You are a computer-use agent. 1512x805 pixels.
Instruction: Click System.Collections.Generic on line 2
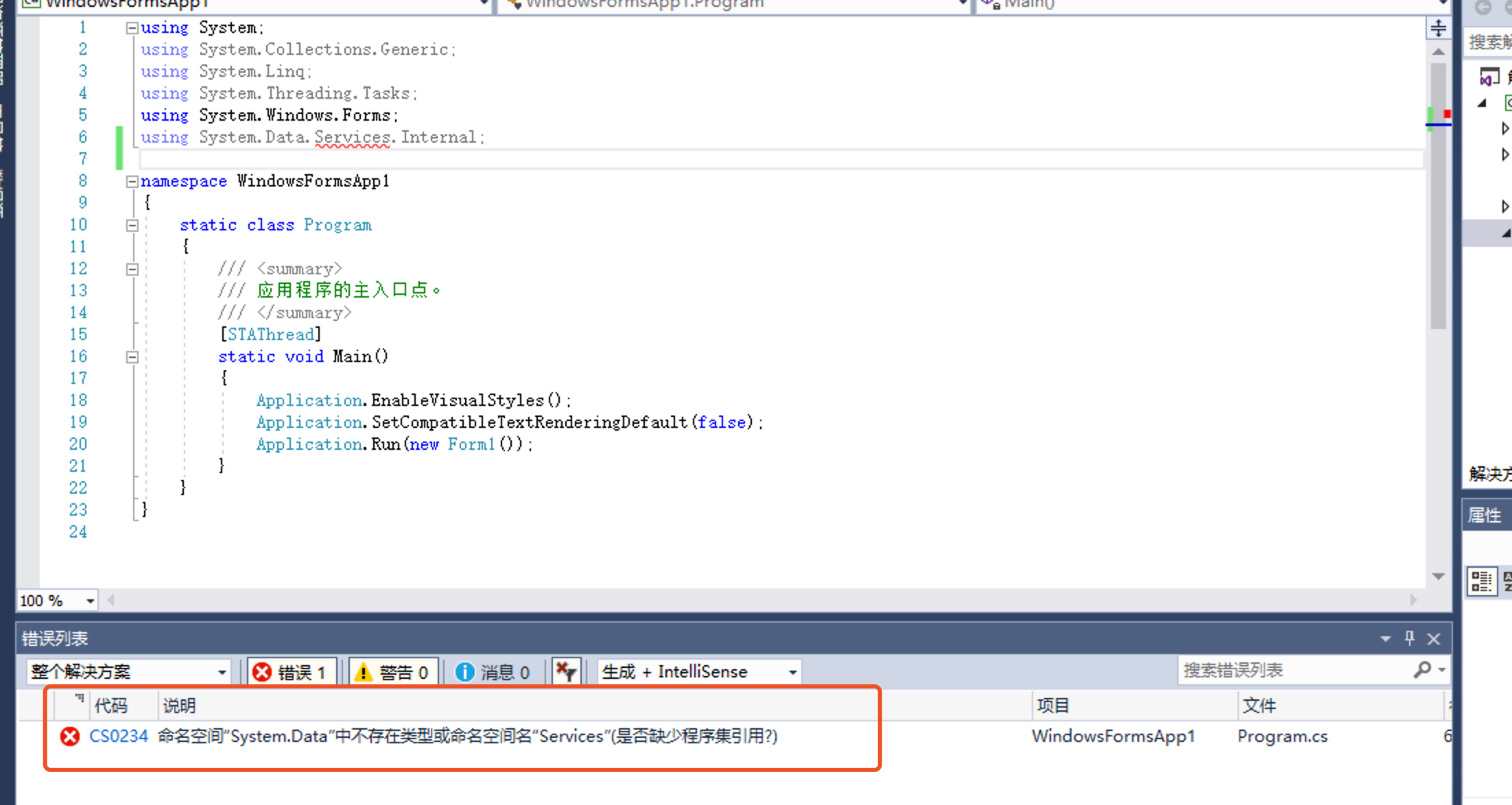tap(323, 49)
